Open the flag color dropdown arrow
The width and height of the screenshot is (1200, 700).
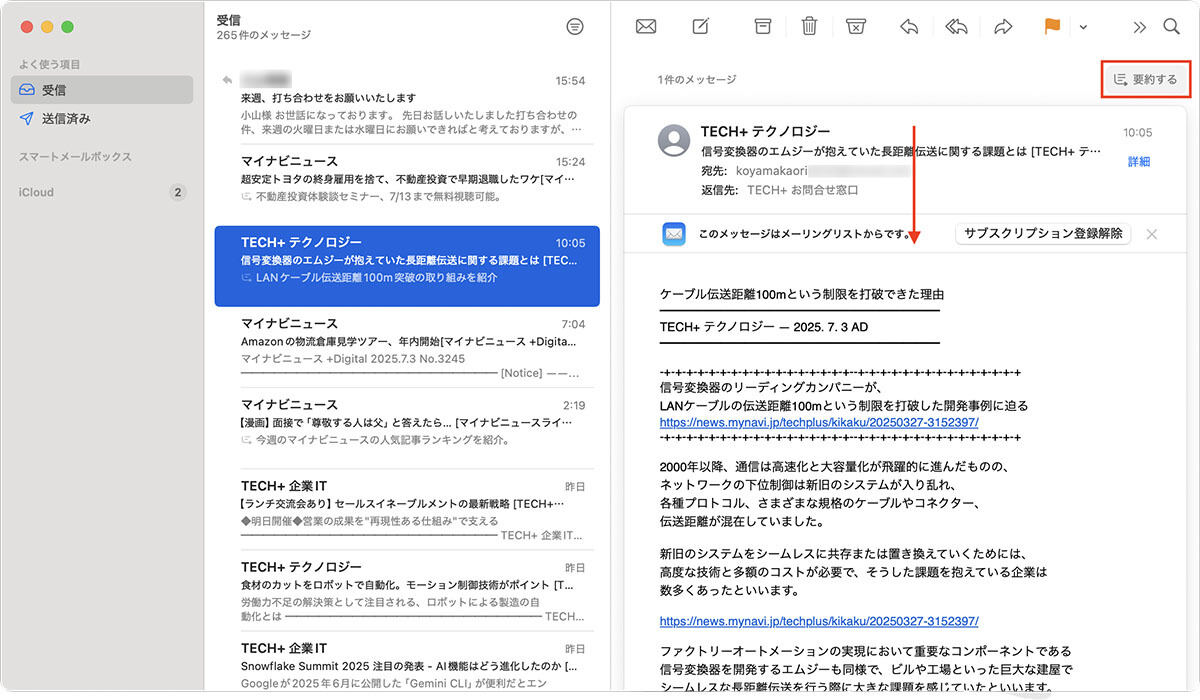click(x=1083, y=28)
